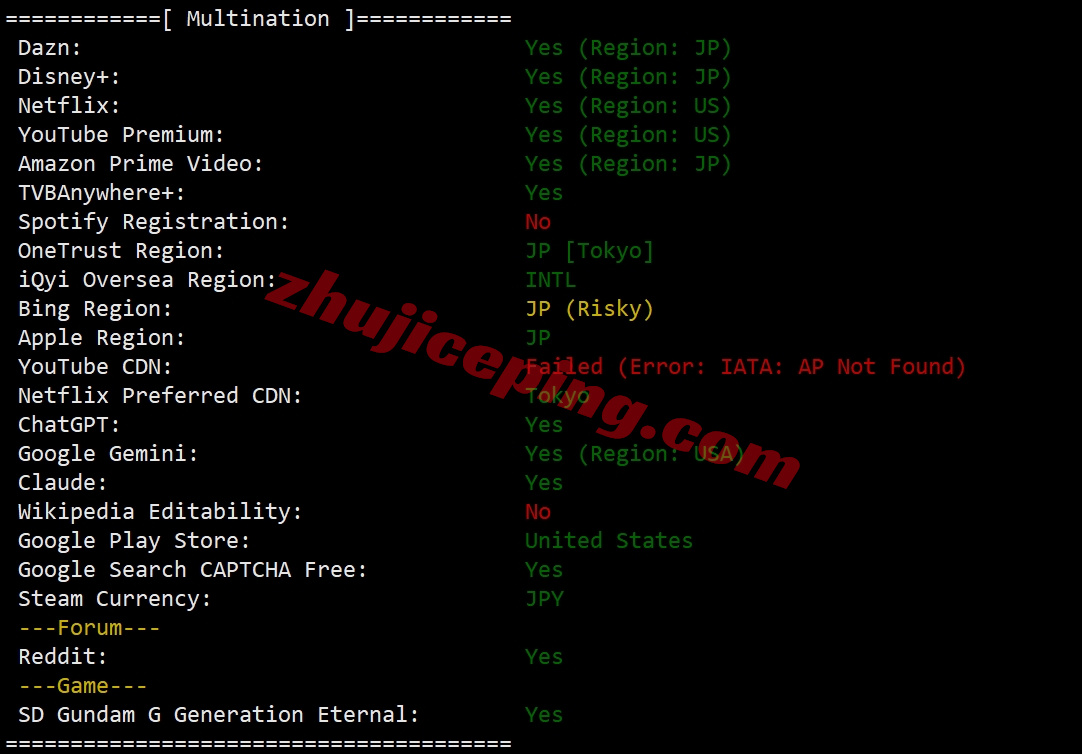Click the red No beside Spotify Registration
The height and width of the screenshot is (754, 1082).
click(538, 221)
